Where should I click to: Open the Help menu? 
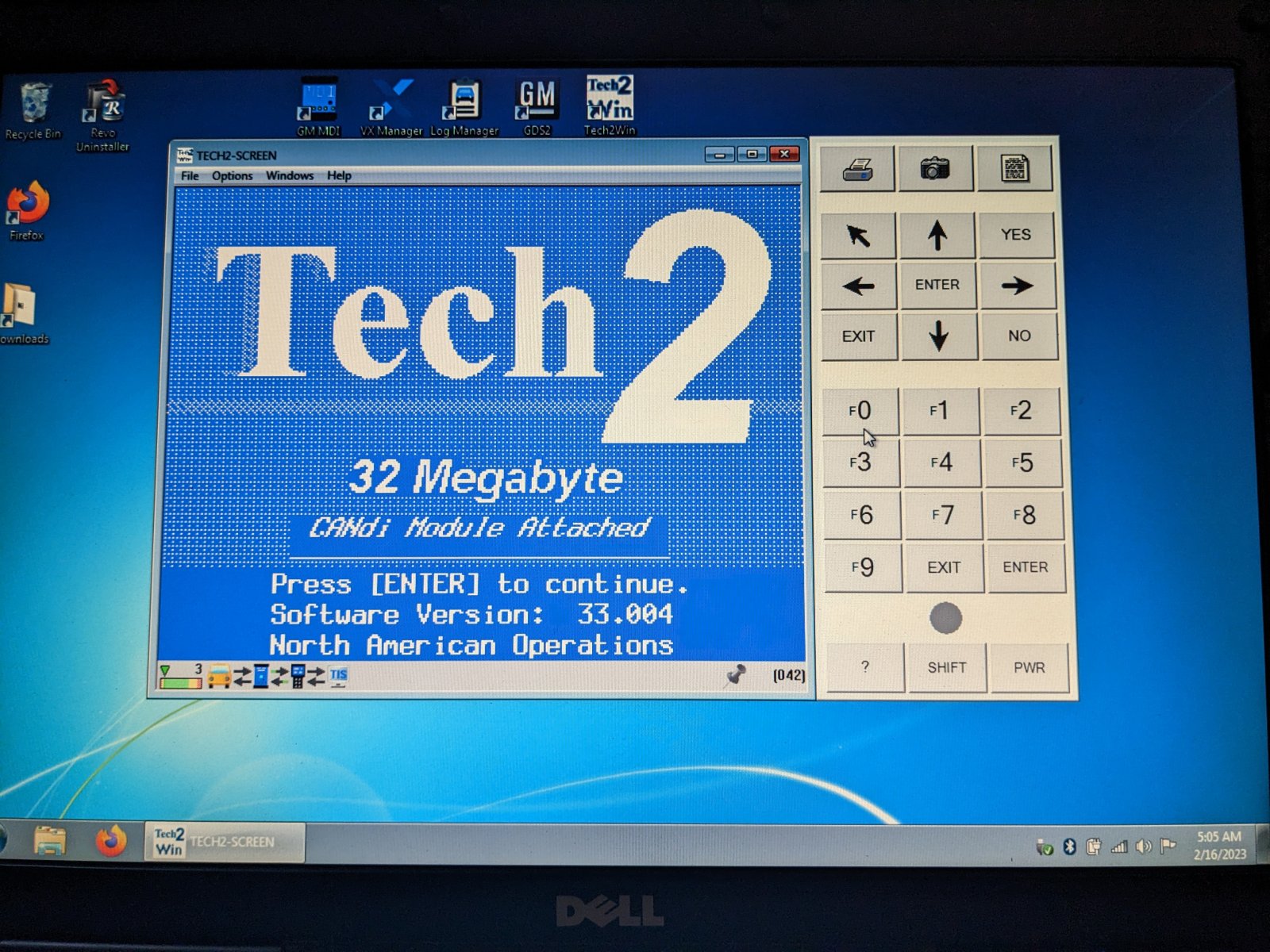(339, 176)
